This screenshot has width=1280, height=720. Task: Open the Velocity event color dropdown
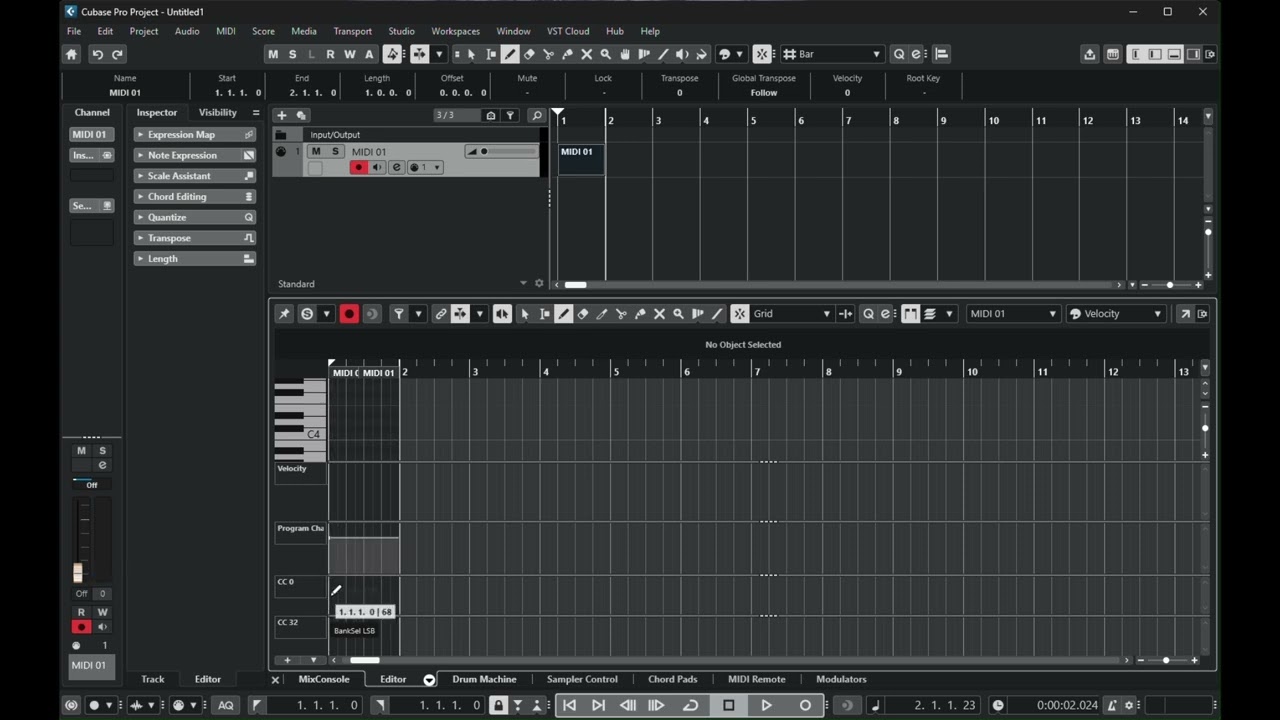(1116, 314)
